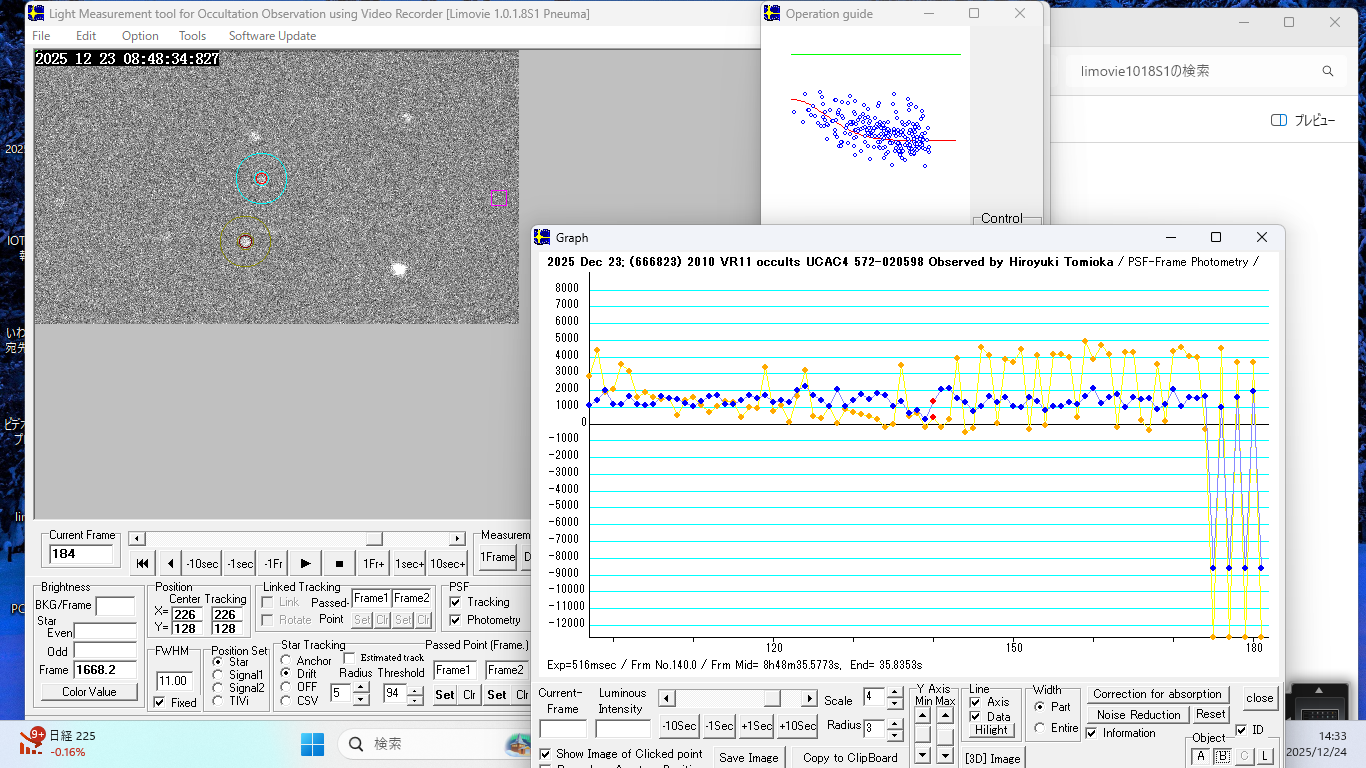Select object L button in Object group
This screenshot has height=768, width=1366.
coord(1265,756)
